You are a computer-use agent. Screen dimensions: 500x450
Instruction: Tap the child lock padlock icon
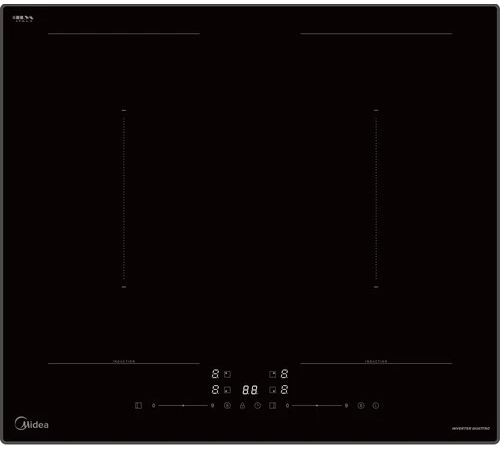click(x=242, y=405)
